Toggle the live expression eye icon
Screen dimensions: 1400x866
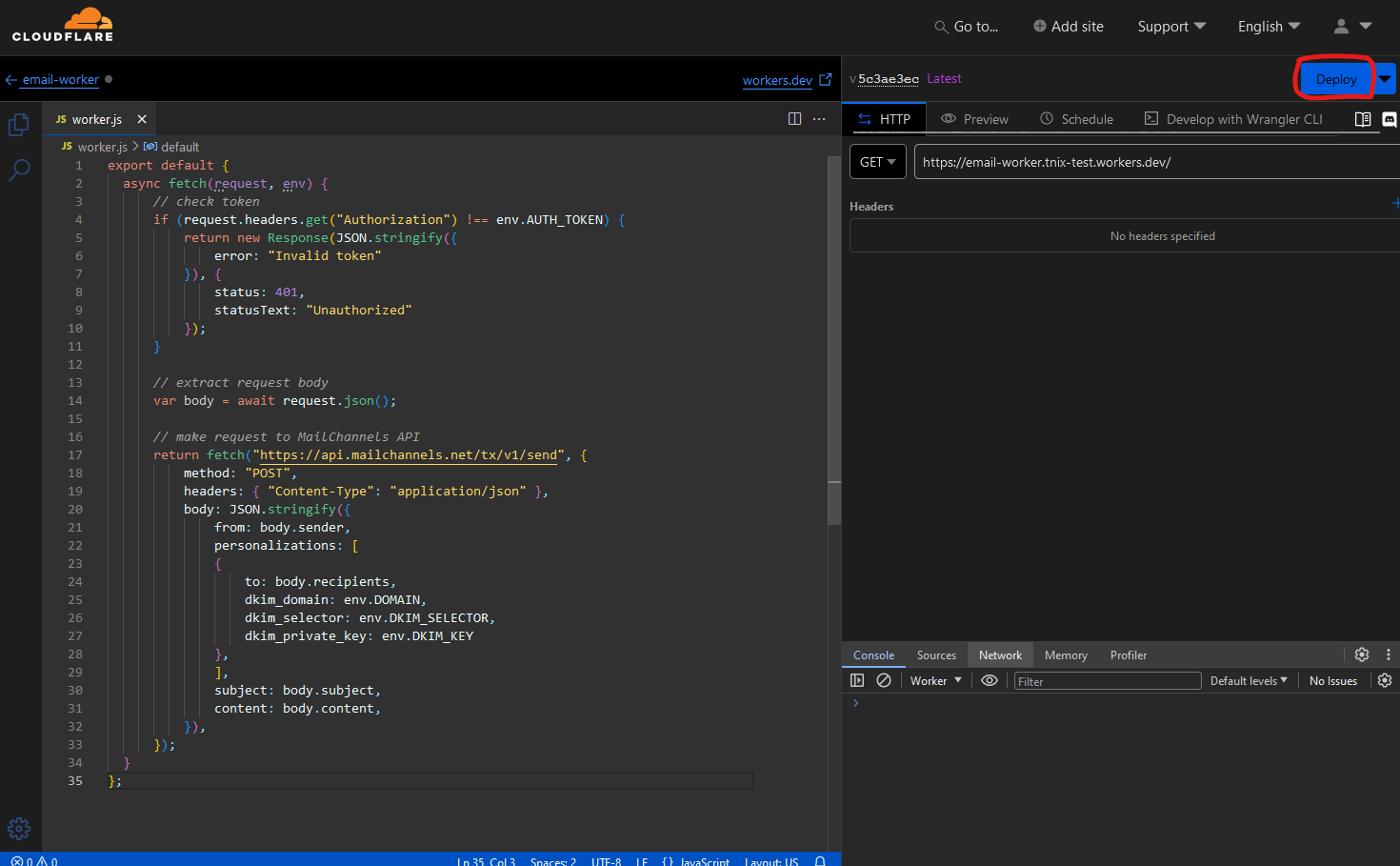coord(990,680)
